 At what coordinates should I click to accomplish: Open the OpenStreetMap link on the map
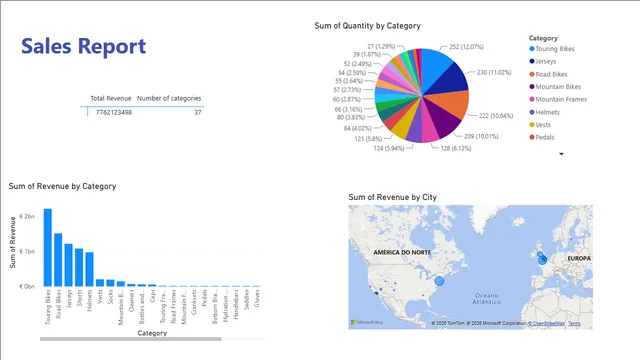(x=547, y=323)
